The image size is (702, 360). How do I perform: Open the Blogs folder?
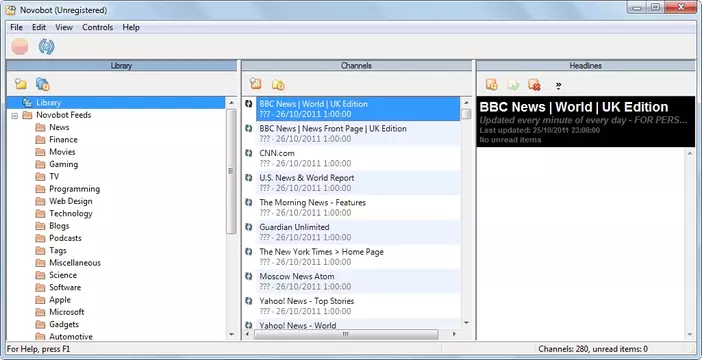(x=59, y=226)
